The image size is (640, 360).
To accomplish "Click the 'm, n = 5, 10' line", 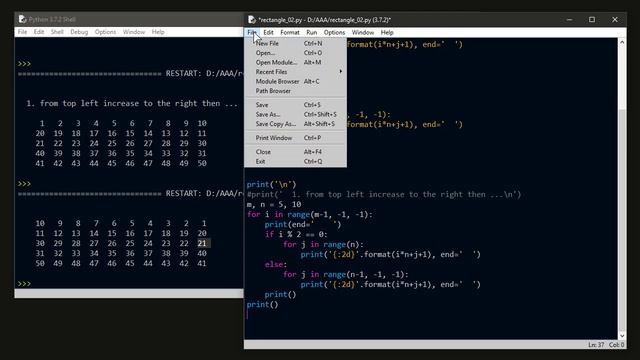I will 274,204.
